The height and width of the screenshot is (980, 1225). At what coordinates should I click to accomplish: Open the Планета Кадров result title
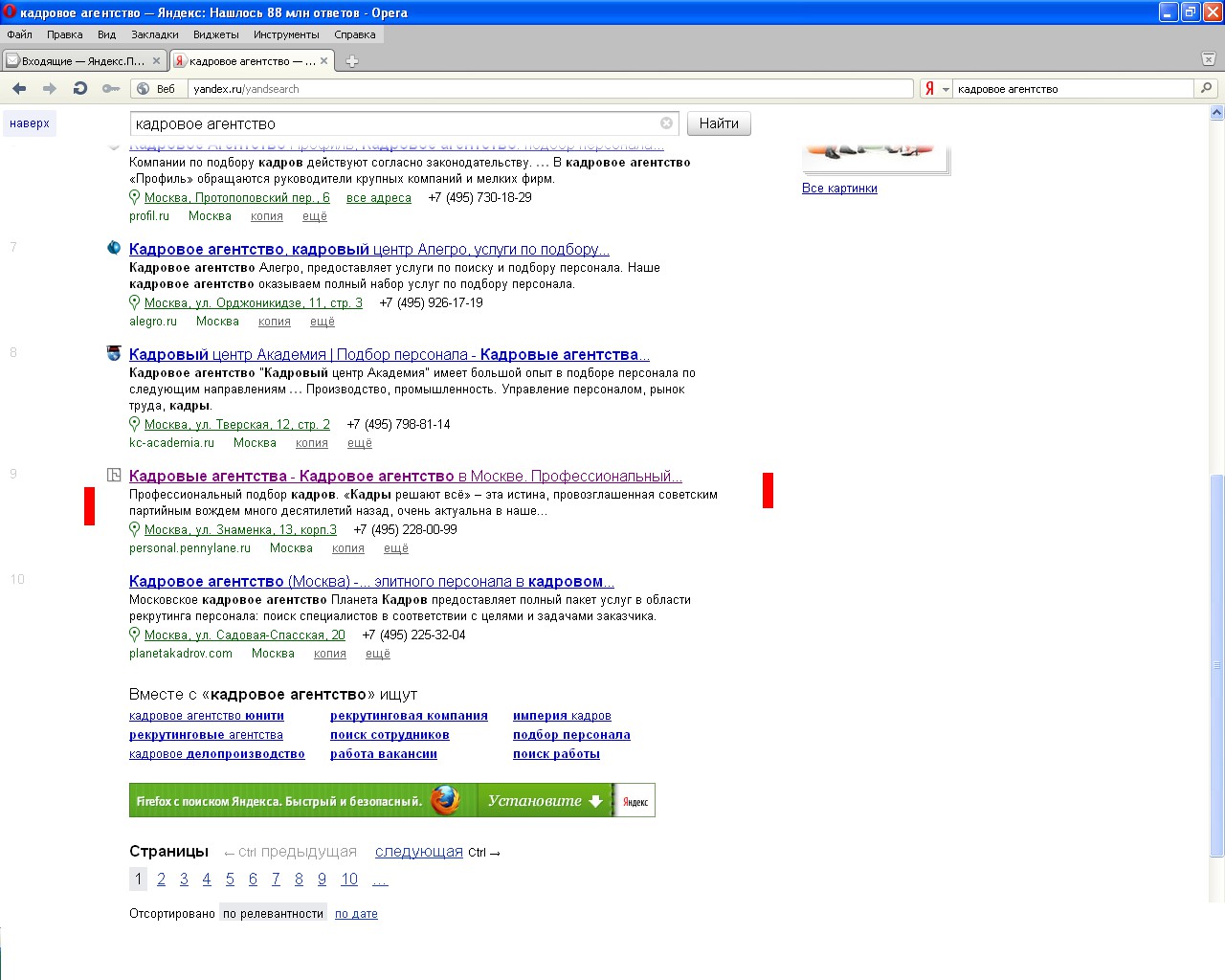[371, 581]
